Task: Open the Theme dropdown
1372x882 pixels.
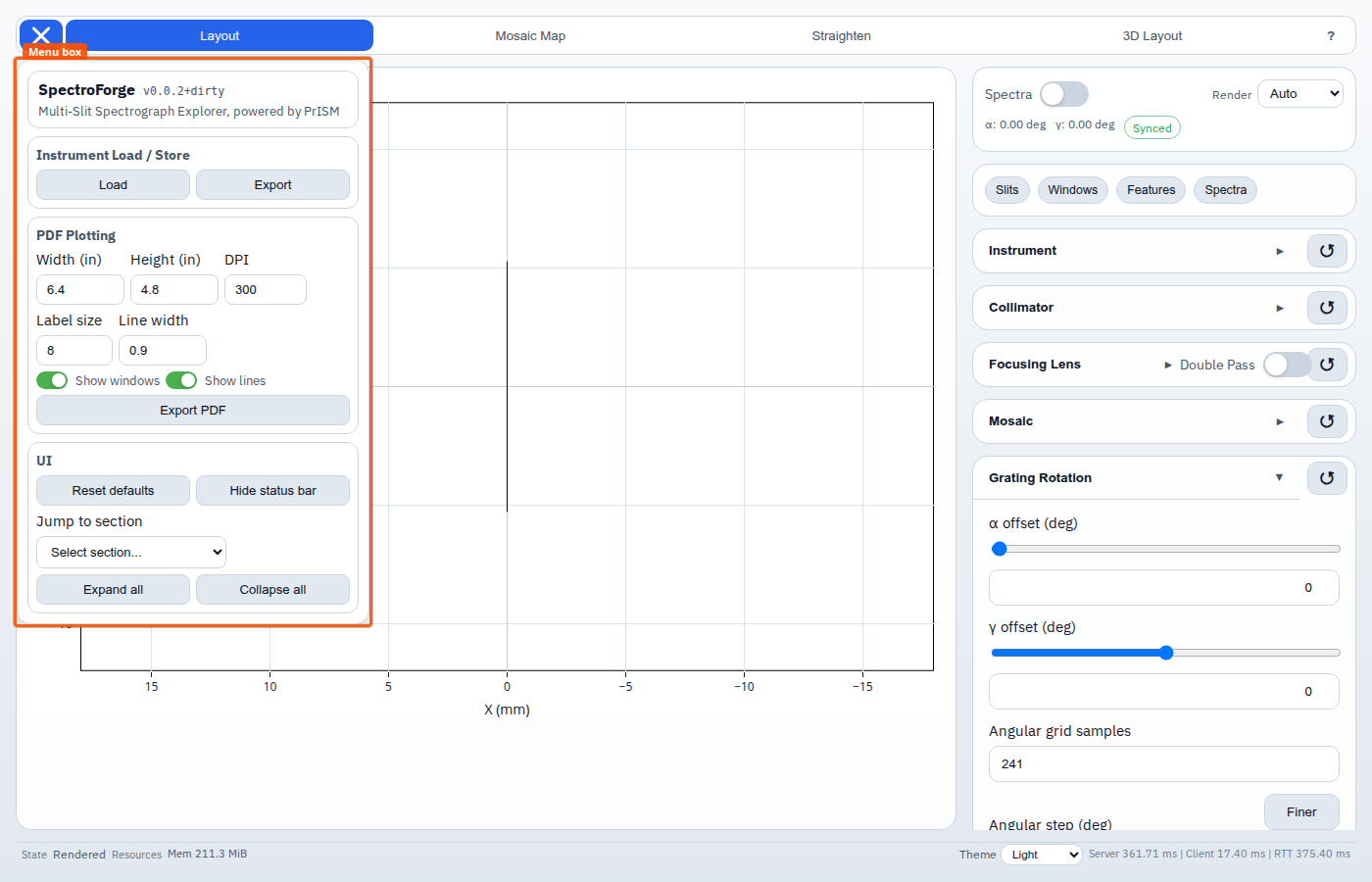Action: (x=1042, y=855)
